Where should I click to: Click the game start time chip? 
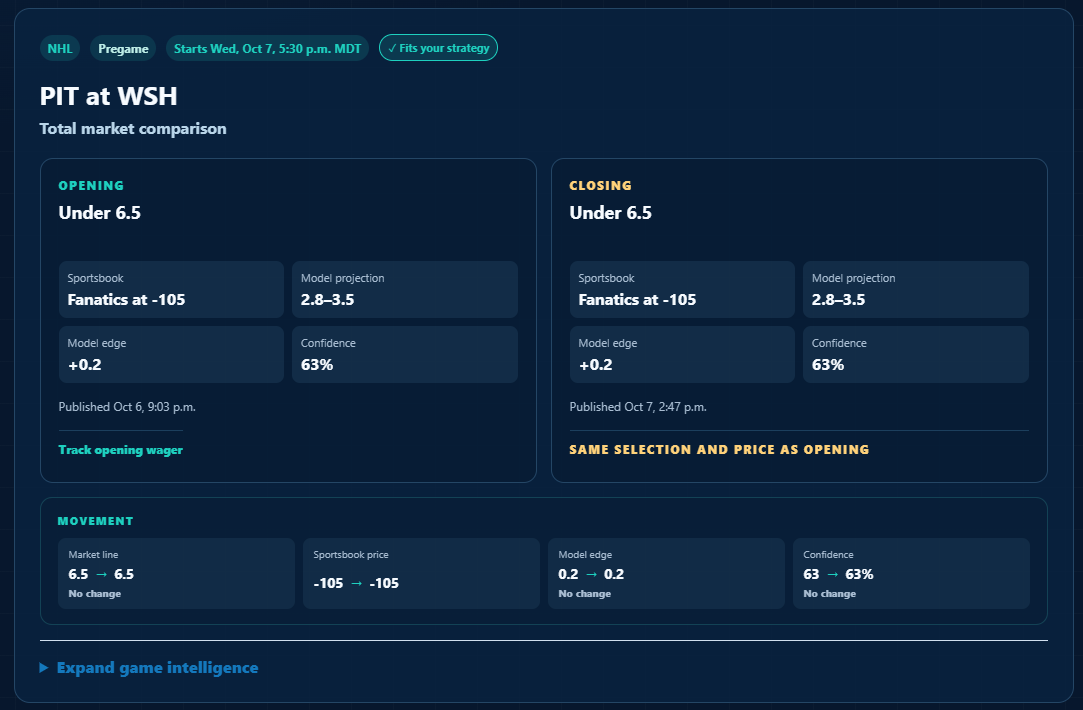(267, 48)
